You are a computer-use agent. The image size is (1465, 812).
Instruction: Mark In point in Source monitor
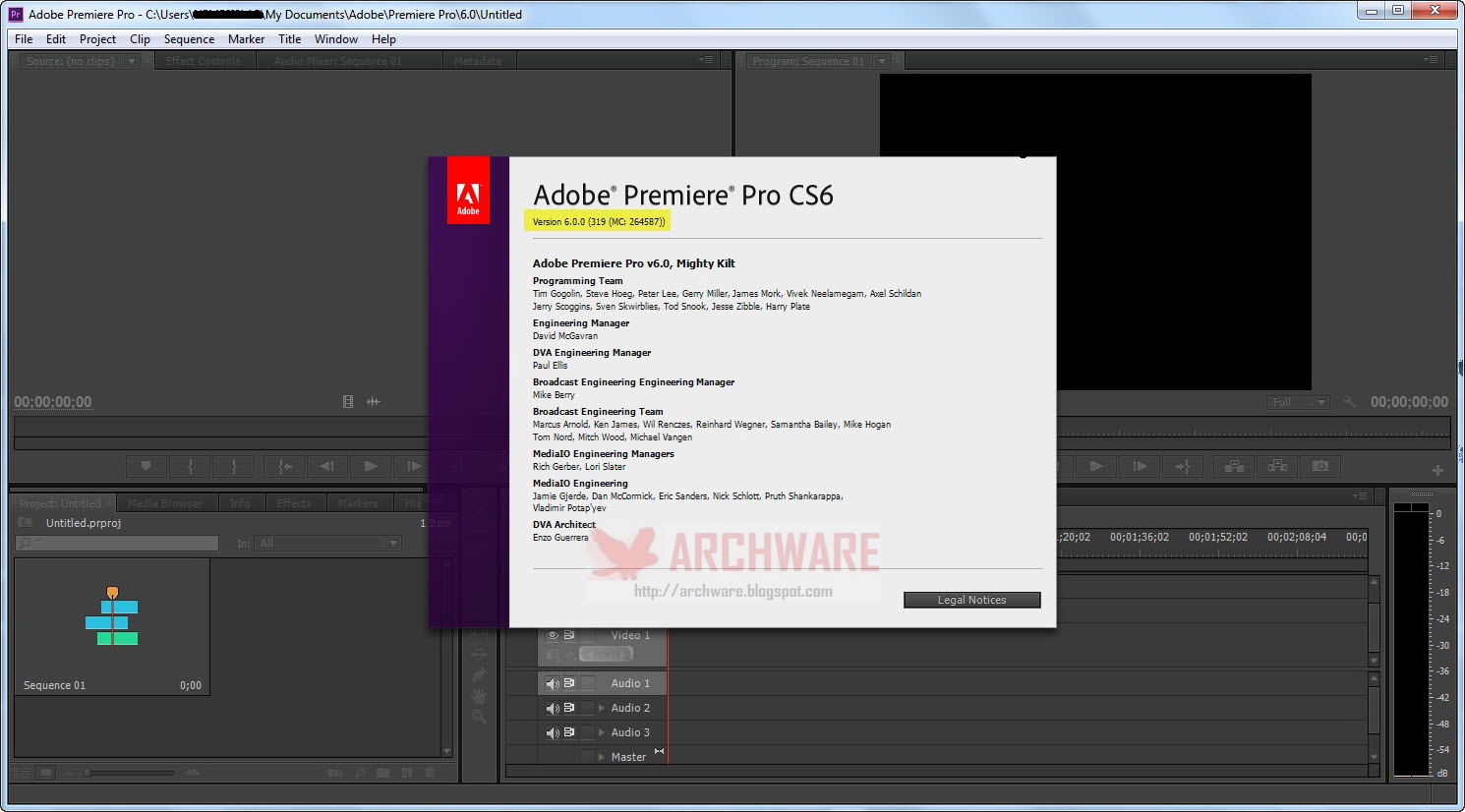tap(191, 466)
